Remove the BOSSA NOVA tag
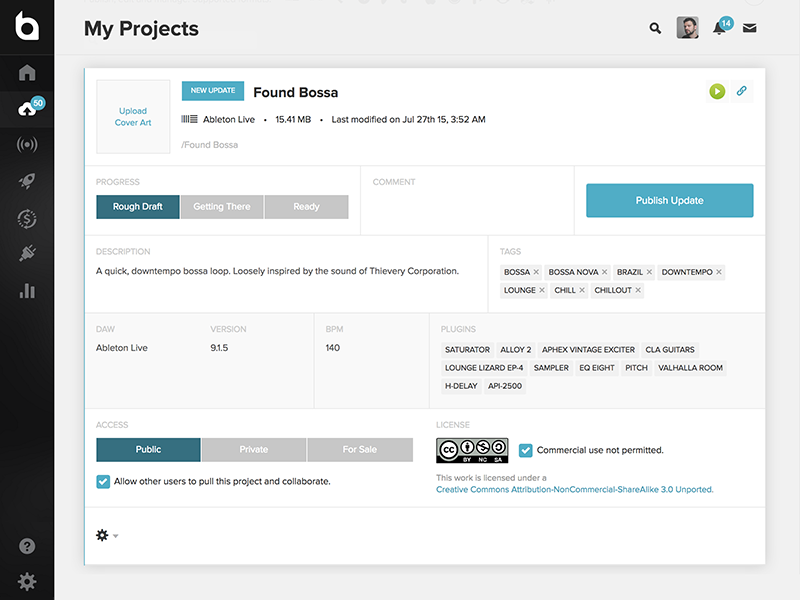This screenshot has height=600, width=800. tap(605, 272)
